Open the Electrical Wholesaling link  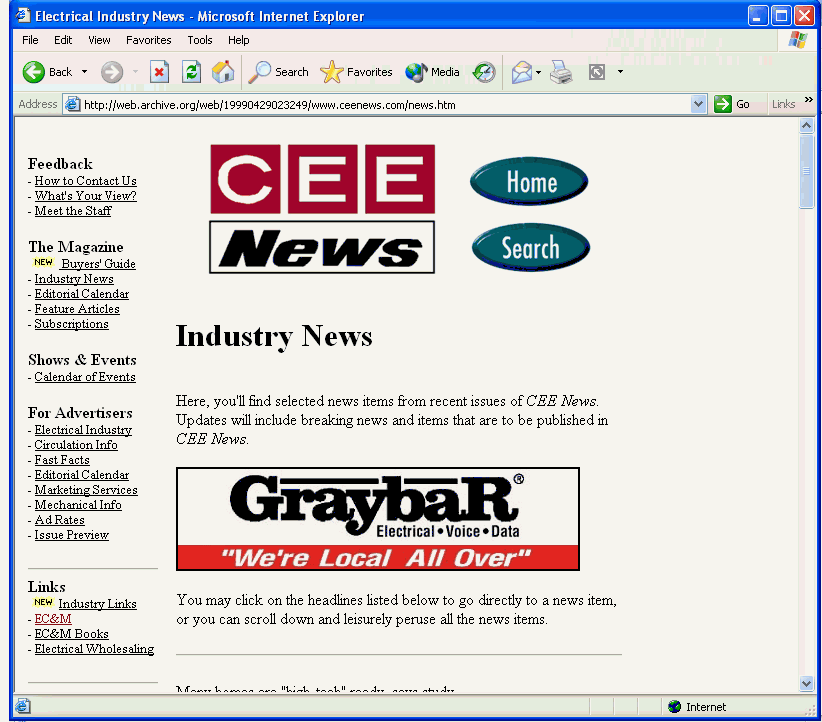click(x=94, y=649)
